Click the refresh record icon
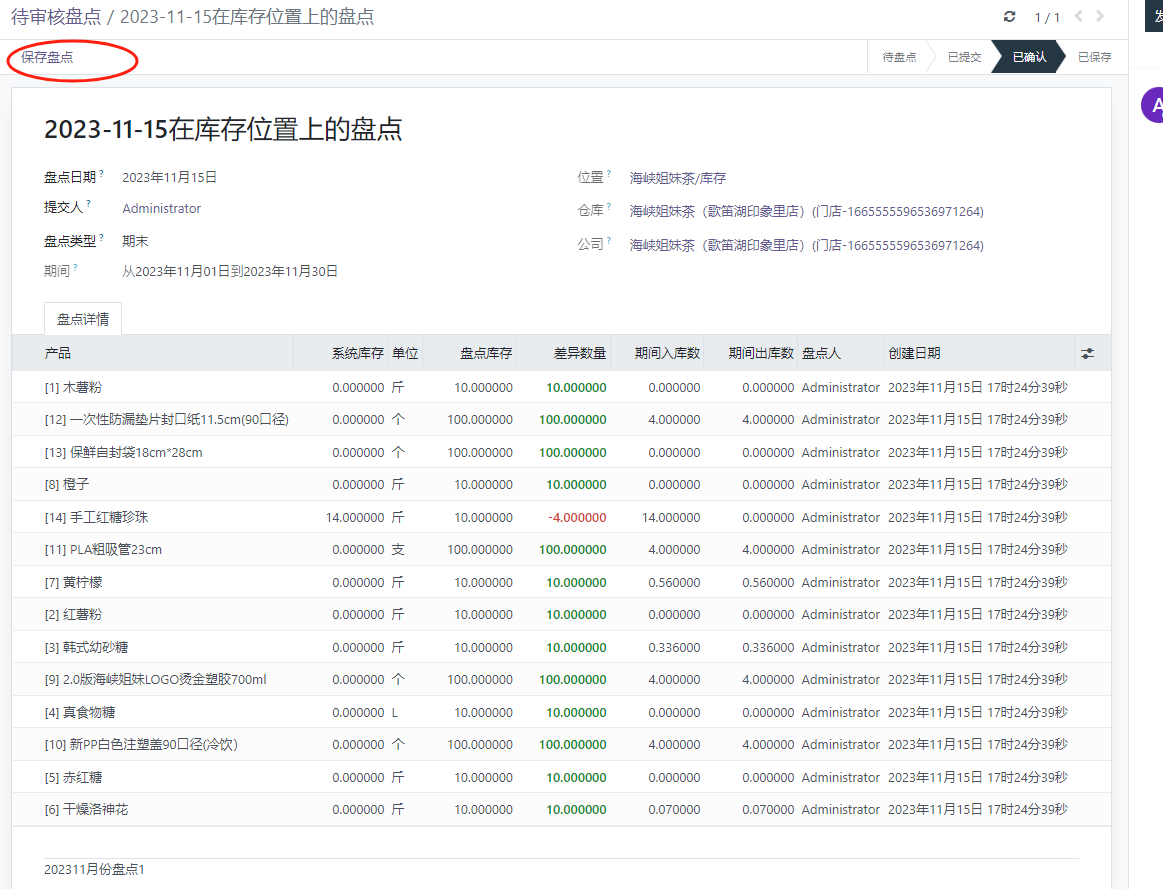The image size is (1163, 889). 1009,17
